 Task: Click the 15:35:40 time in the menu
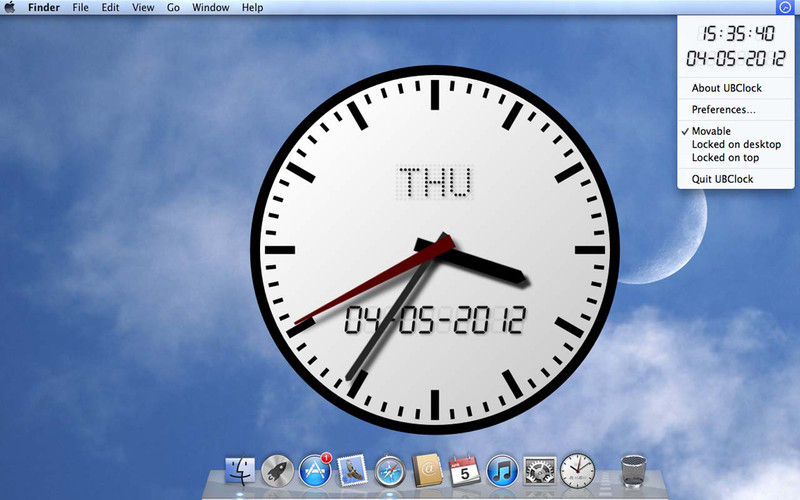[738, 34]
